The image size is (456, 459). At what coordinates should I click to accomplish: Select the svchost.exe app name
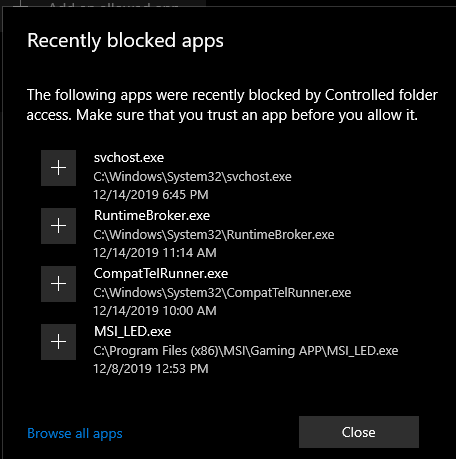(129, 157)
